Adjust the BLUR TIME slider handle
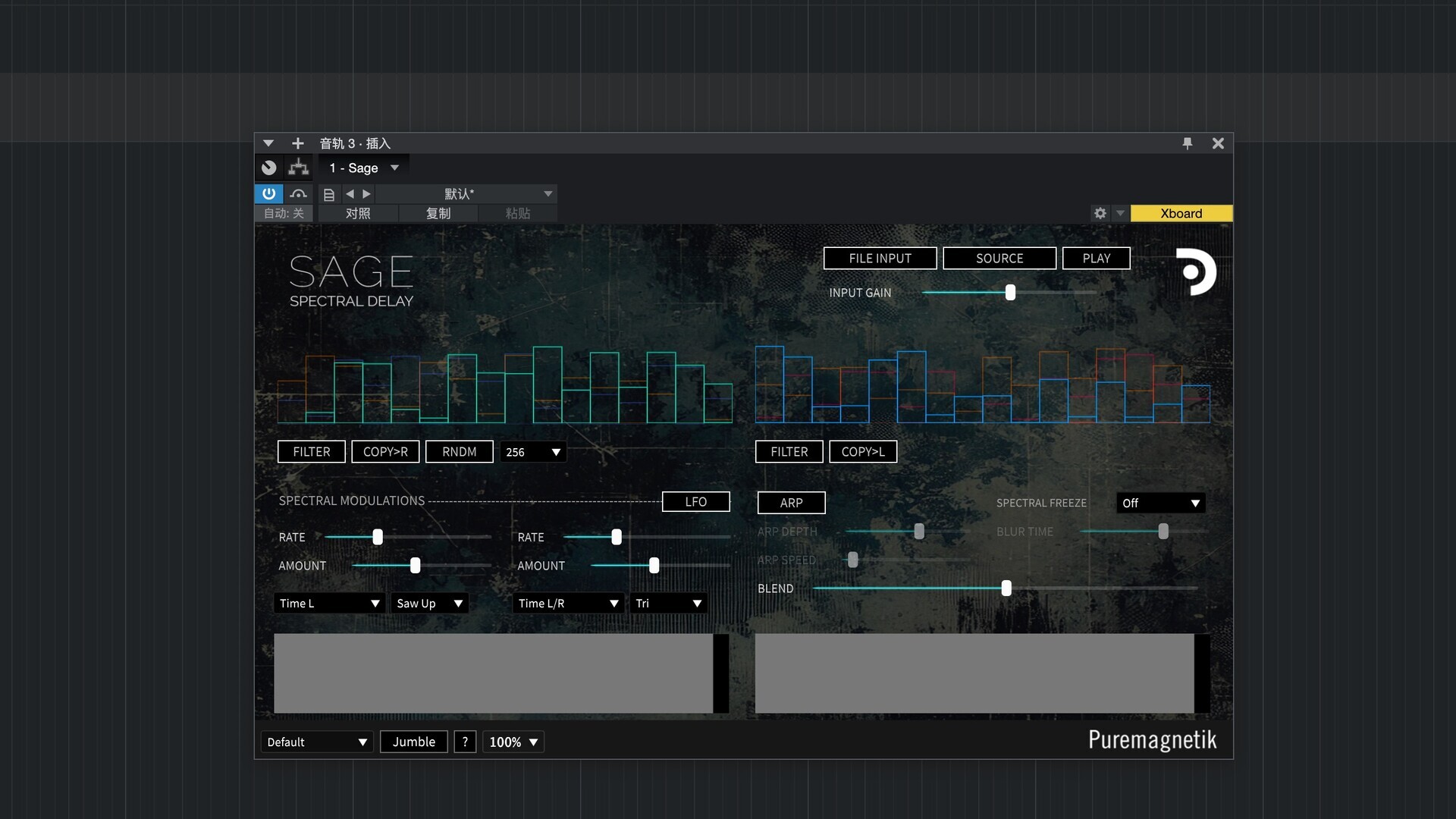The image size is (1456, 819). click(1163, 531)
